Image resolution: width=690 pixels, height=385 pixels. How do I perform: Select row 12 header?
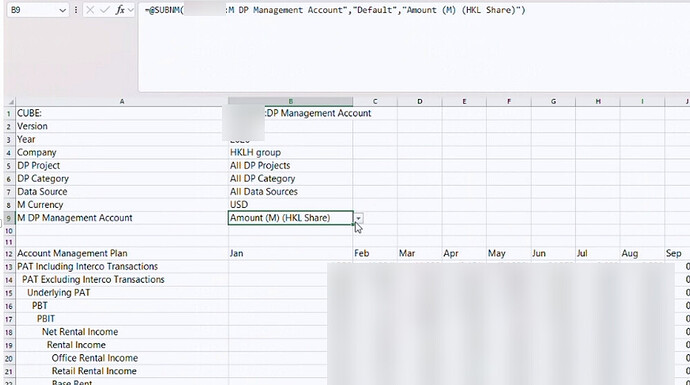pos(9,254)
